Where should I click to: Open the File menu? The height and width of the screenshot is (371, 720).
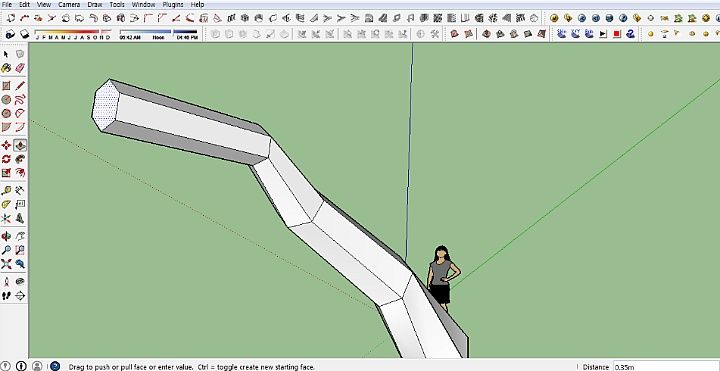(6, 4)
